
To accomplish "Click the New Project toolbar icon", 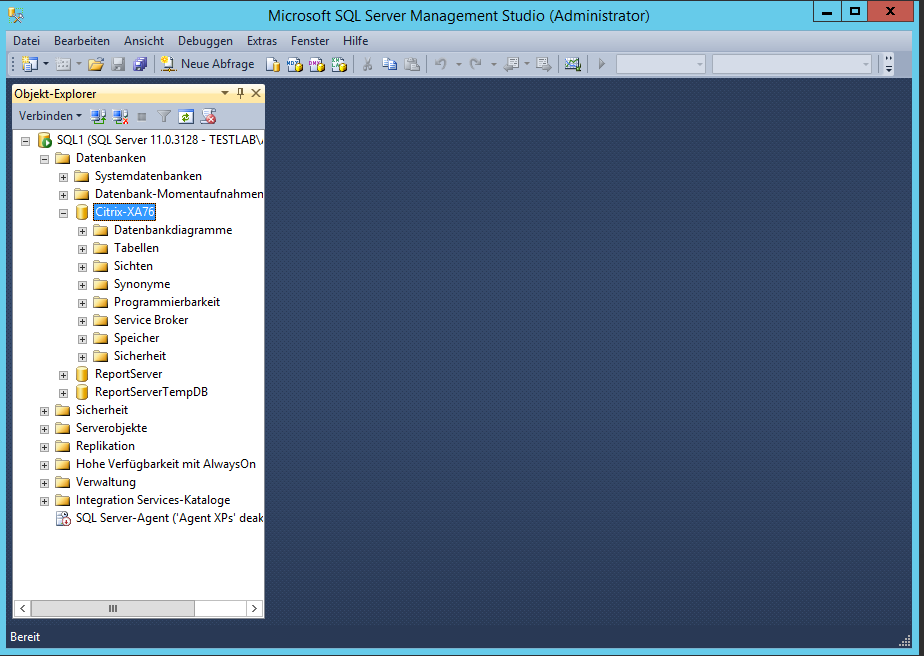I will pos(29,64).
